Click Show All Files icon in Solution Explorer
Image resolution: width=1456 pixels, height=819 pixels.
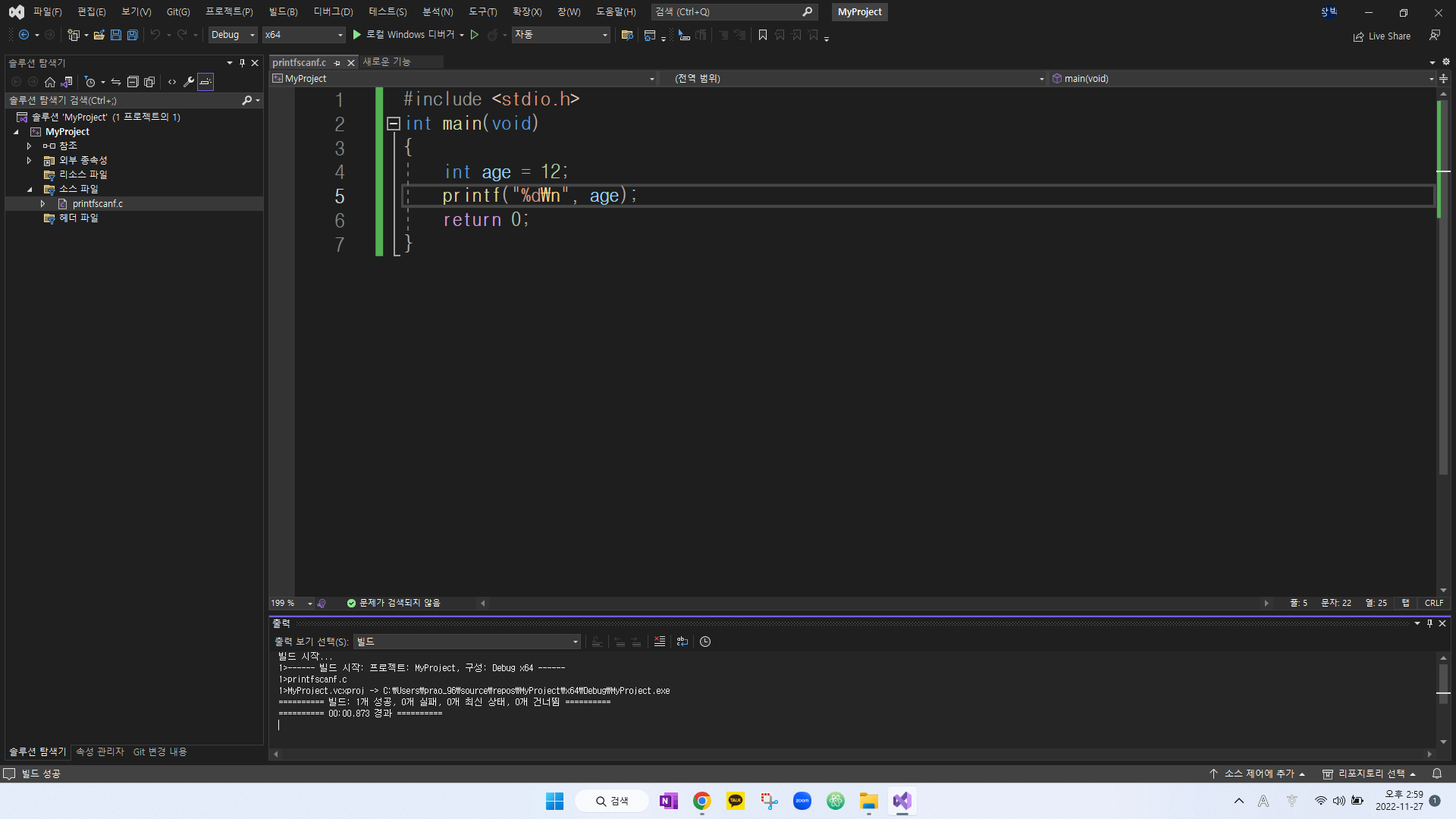pos(149,82)
